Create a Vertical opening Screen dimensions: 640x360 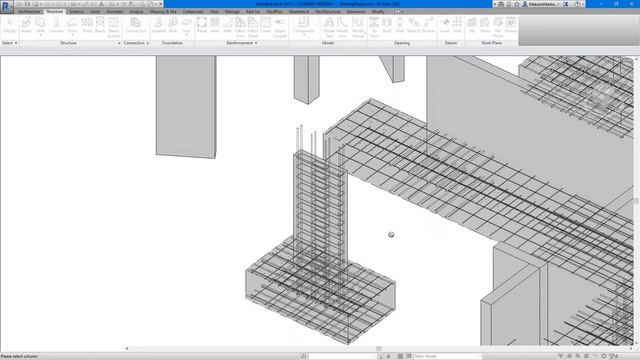point(413,25)
